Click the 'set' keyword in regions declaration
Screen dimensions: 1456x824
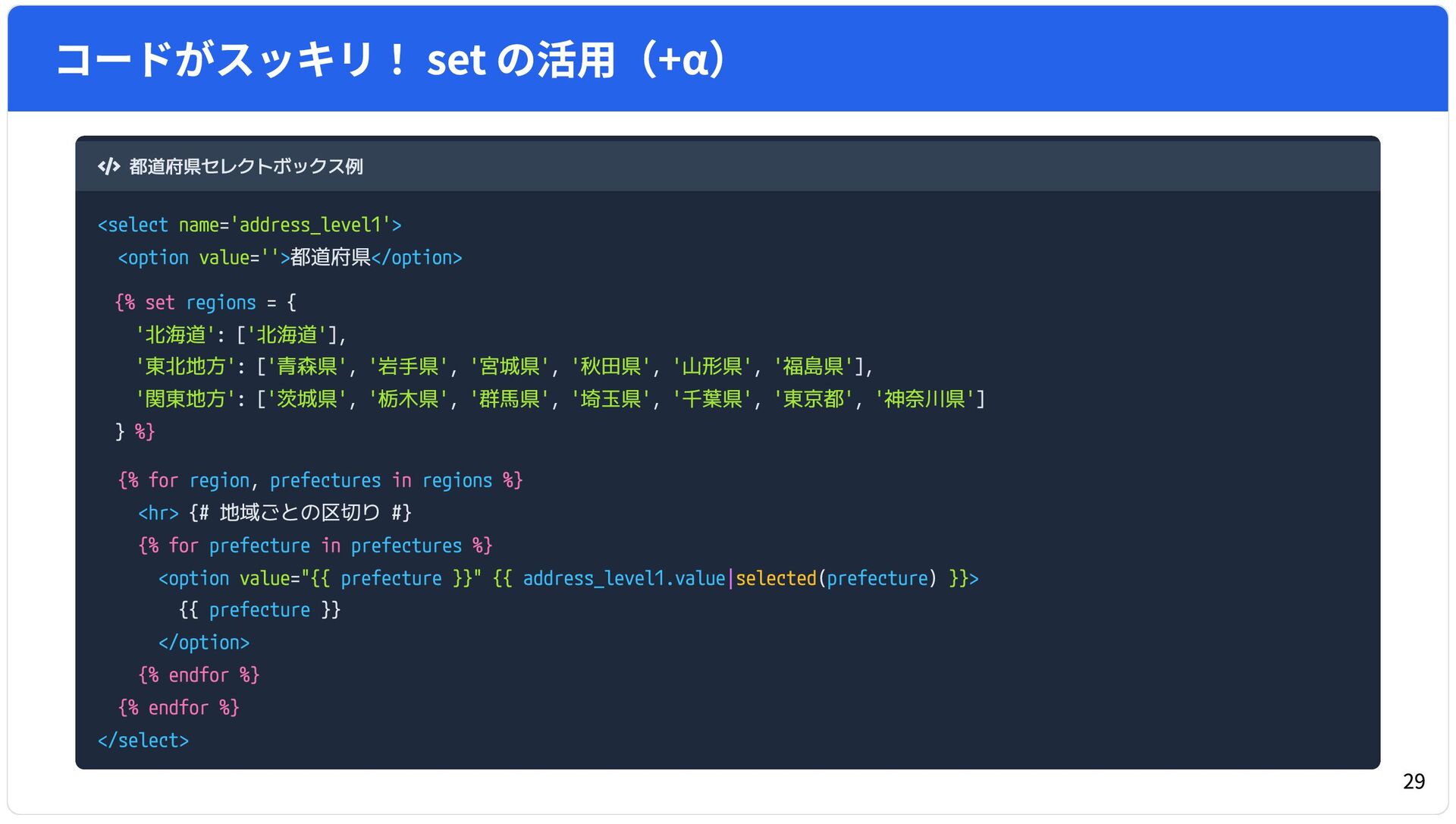tap(159, 303)
